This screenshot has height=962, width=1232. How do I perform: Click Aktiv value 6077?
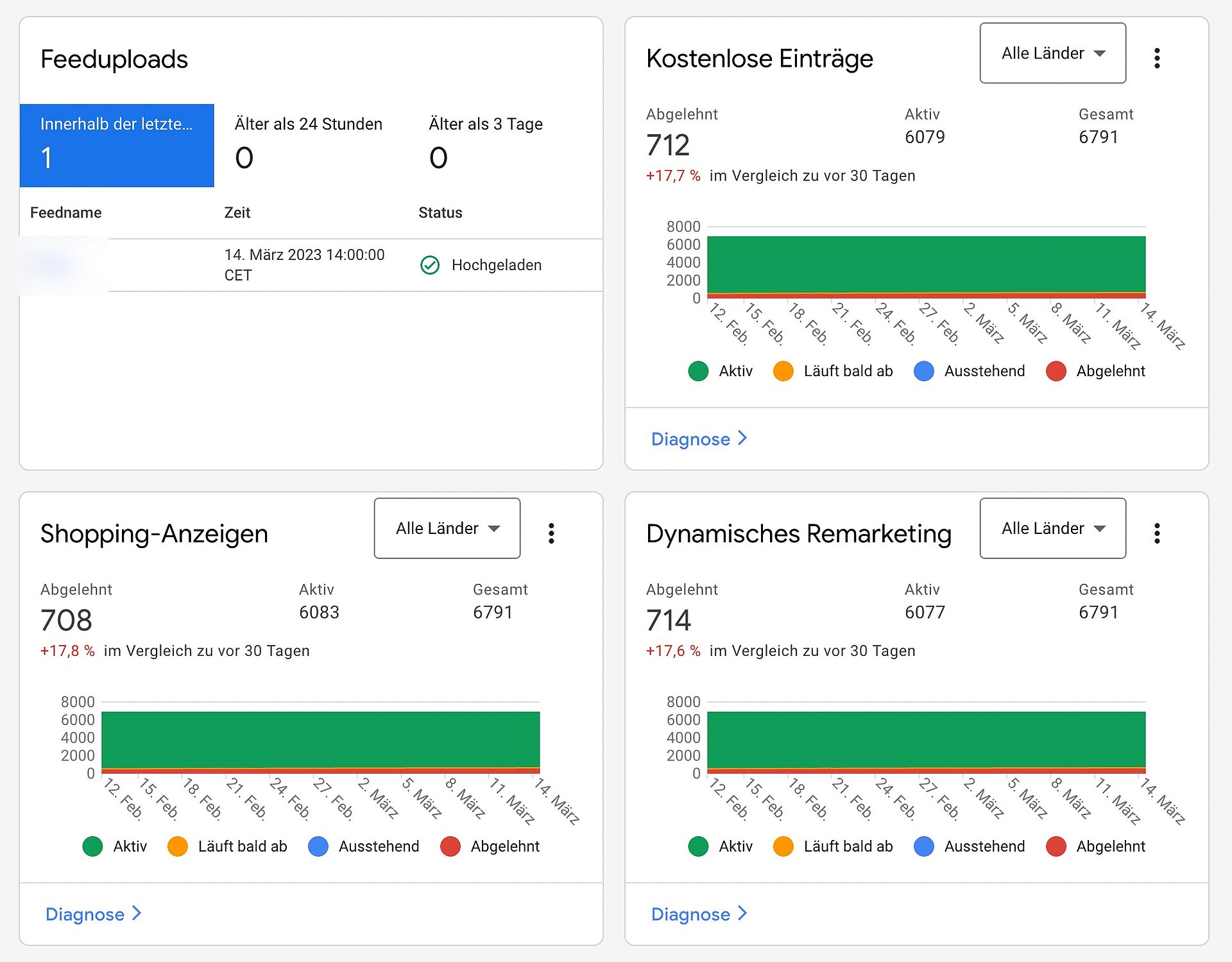point(925,612)
